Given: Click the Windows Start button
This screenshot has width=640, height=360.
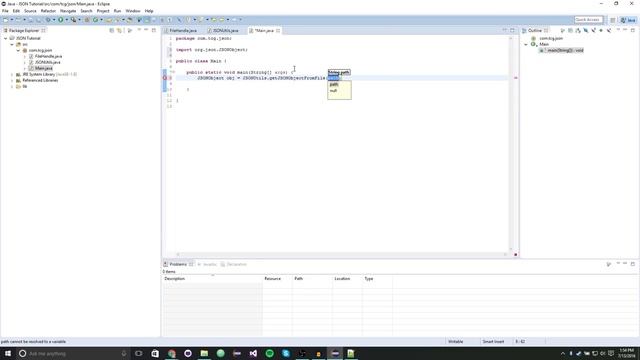Looking at the screenshot, I should click(x=8, y=353).
